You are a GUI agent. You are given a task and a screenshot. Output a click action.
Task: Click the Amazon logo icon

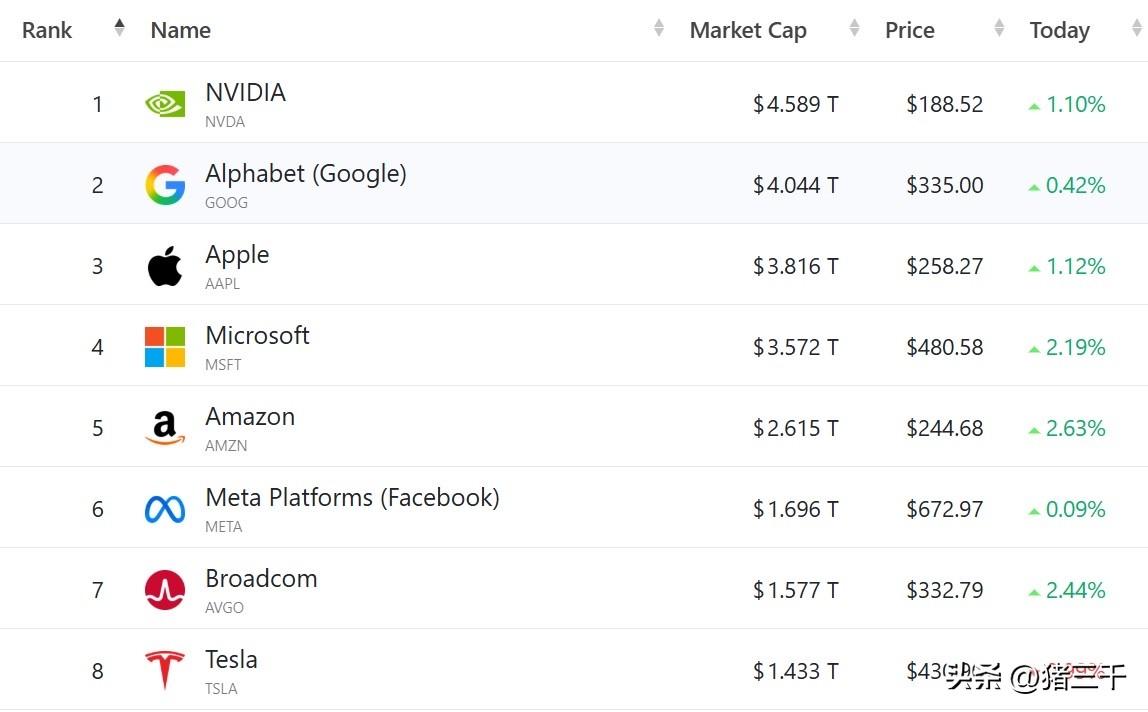pos(165,429)
